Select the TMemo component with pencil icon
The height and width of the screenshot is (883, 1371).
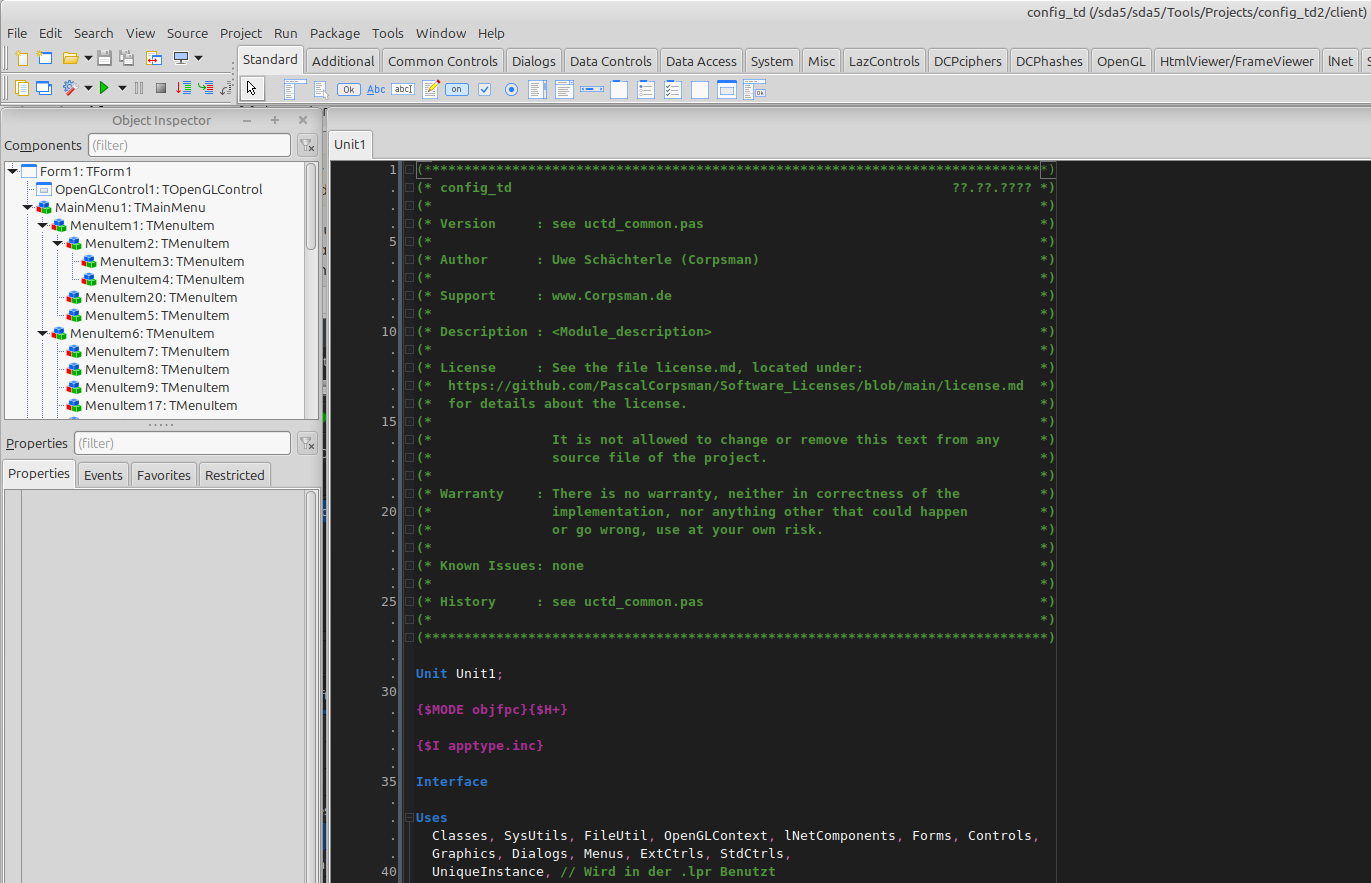click(x=431, y=90)
